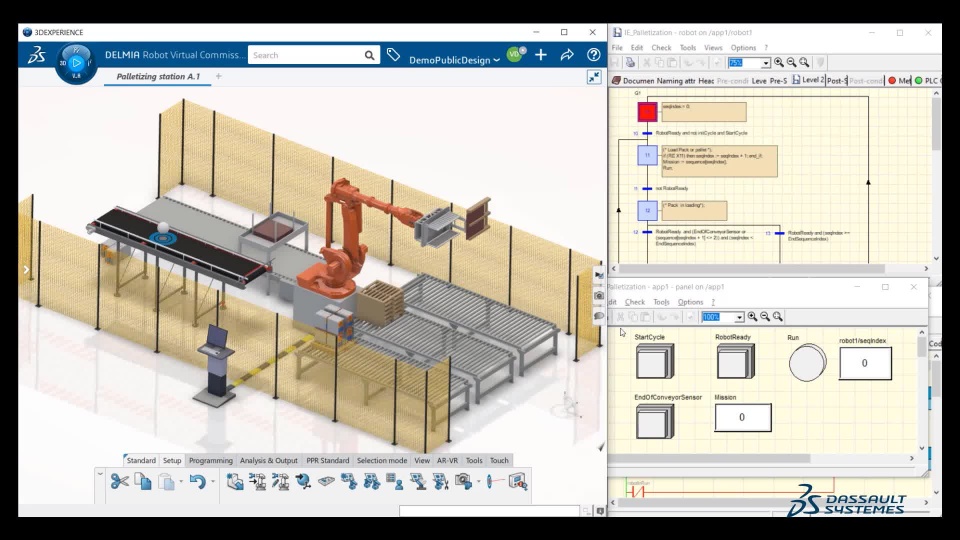
Task: Expand the Paste options dropdown arrow
Action: 181,482
